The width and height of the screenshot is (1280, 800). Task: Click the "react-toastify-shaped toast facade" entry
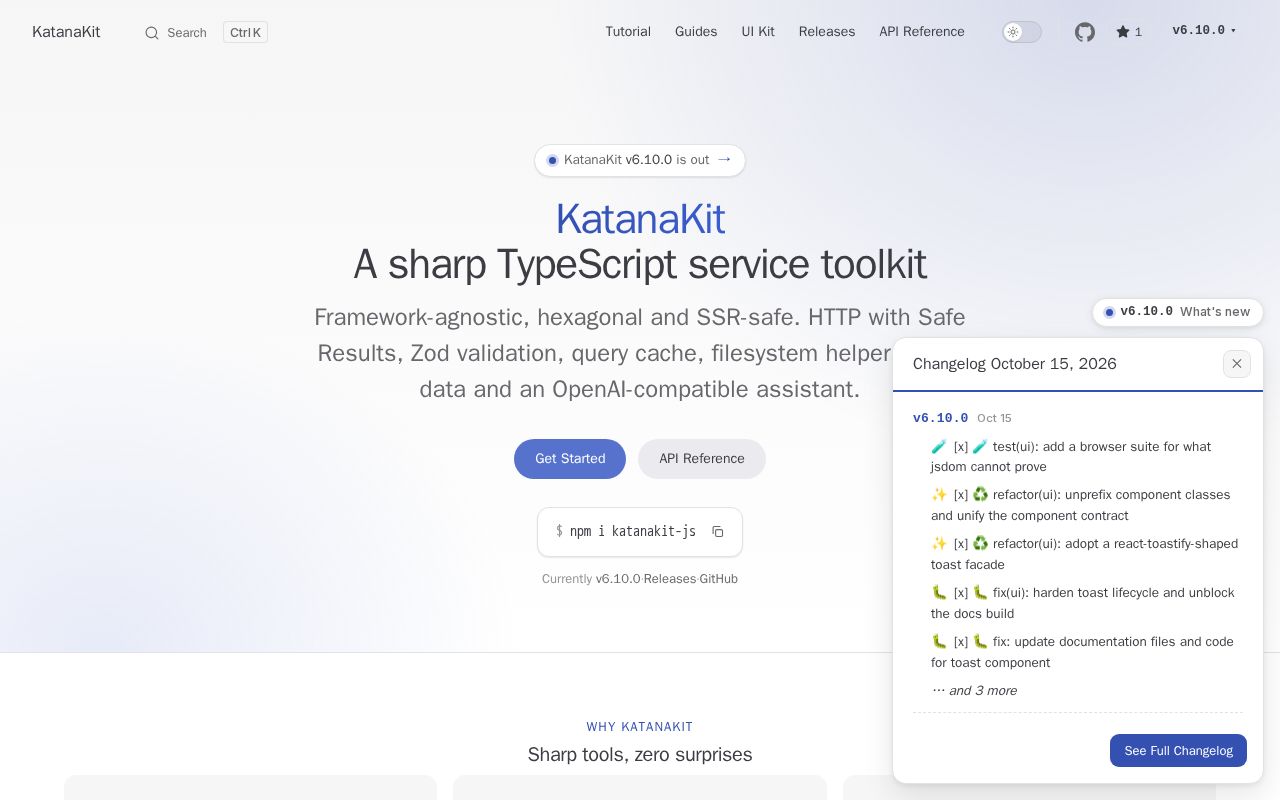point(1087,554)
